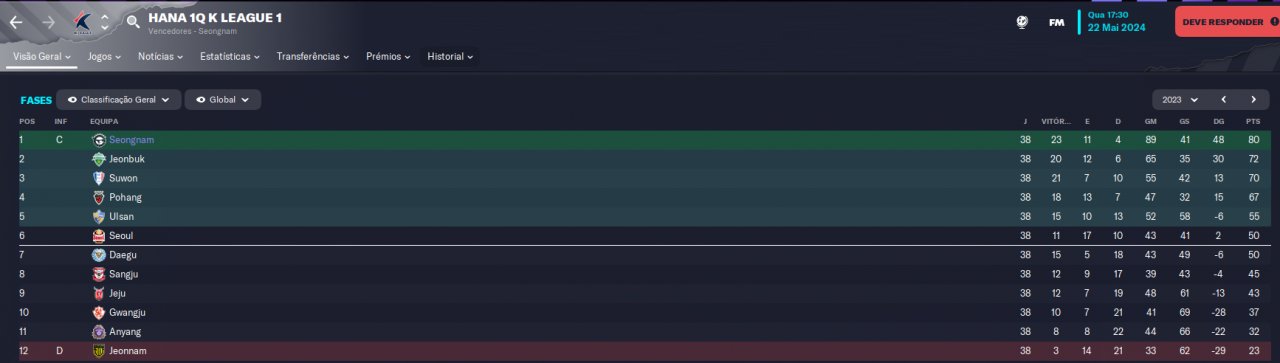Open the search magnifier icon
Viewport: 1280px width, 363px height.
133,21
